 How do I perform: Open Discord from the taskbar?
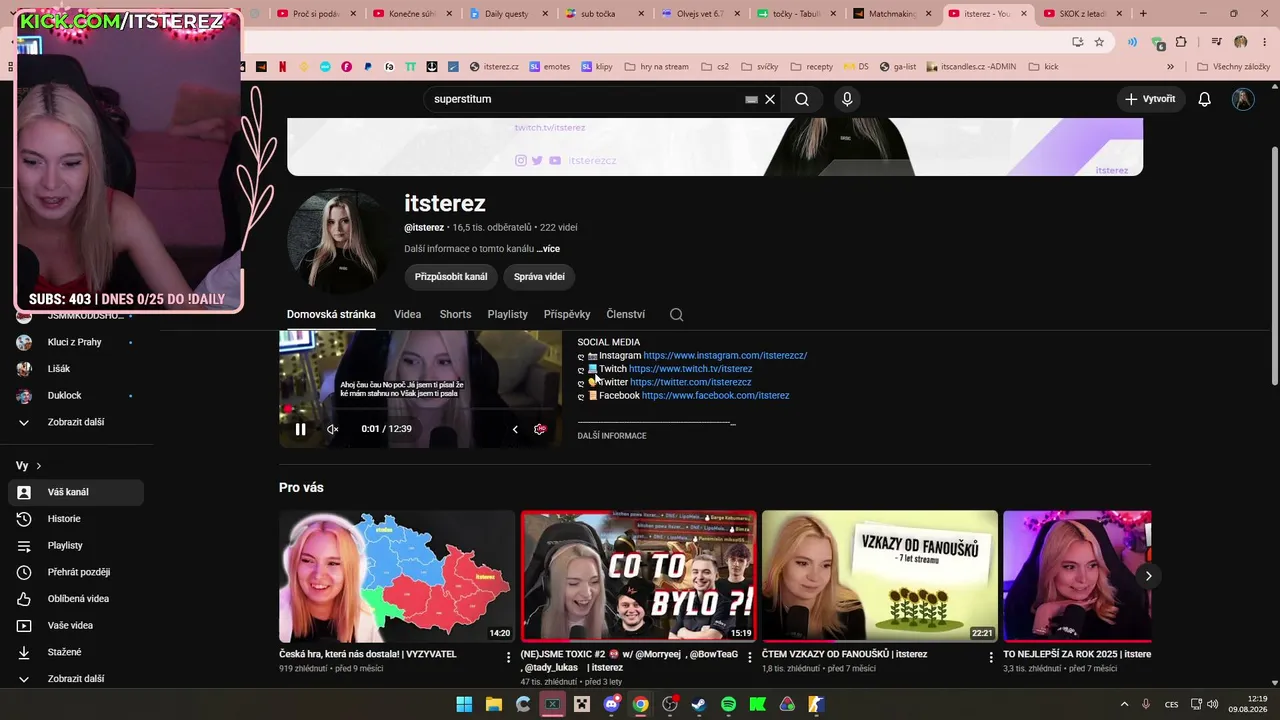pos(611,704)
